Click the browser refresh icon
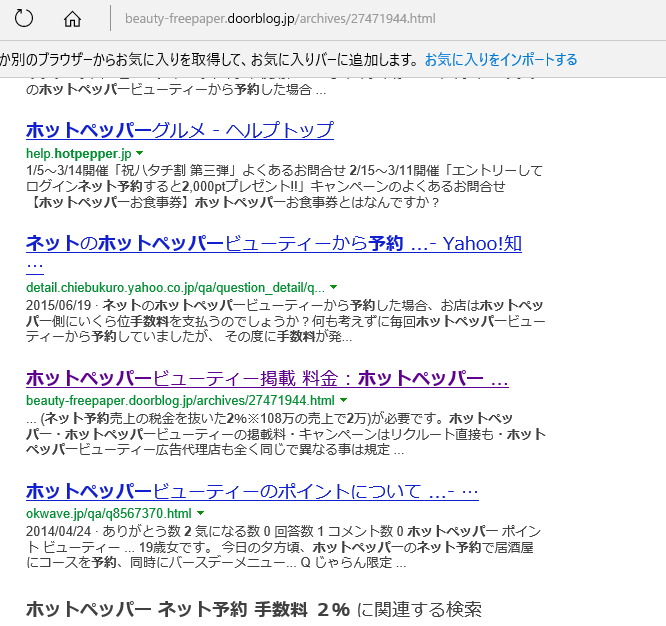The height and width of the screenshot is (626, 666). pos(23,18)
